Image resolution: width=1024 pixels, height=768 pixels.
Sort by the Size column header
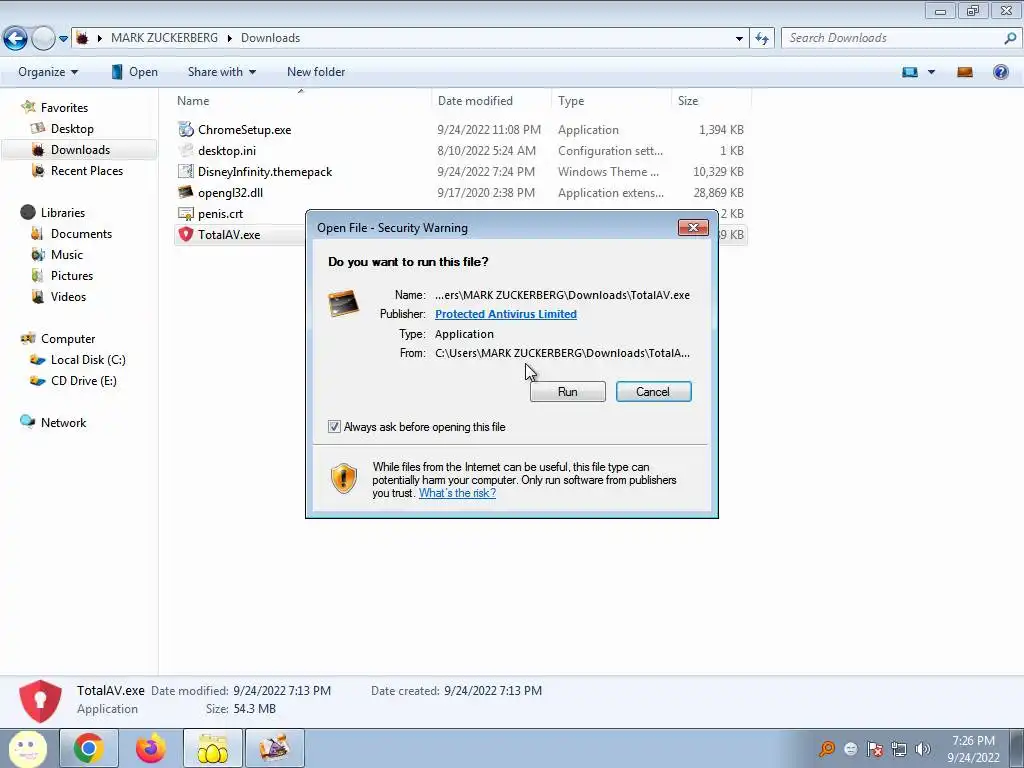711,101
